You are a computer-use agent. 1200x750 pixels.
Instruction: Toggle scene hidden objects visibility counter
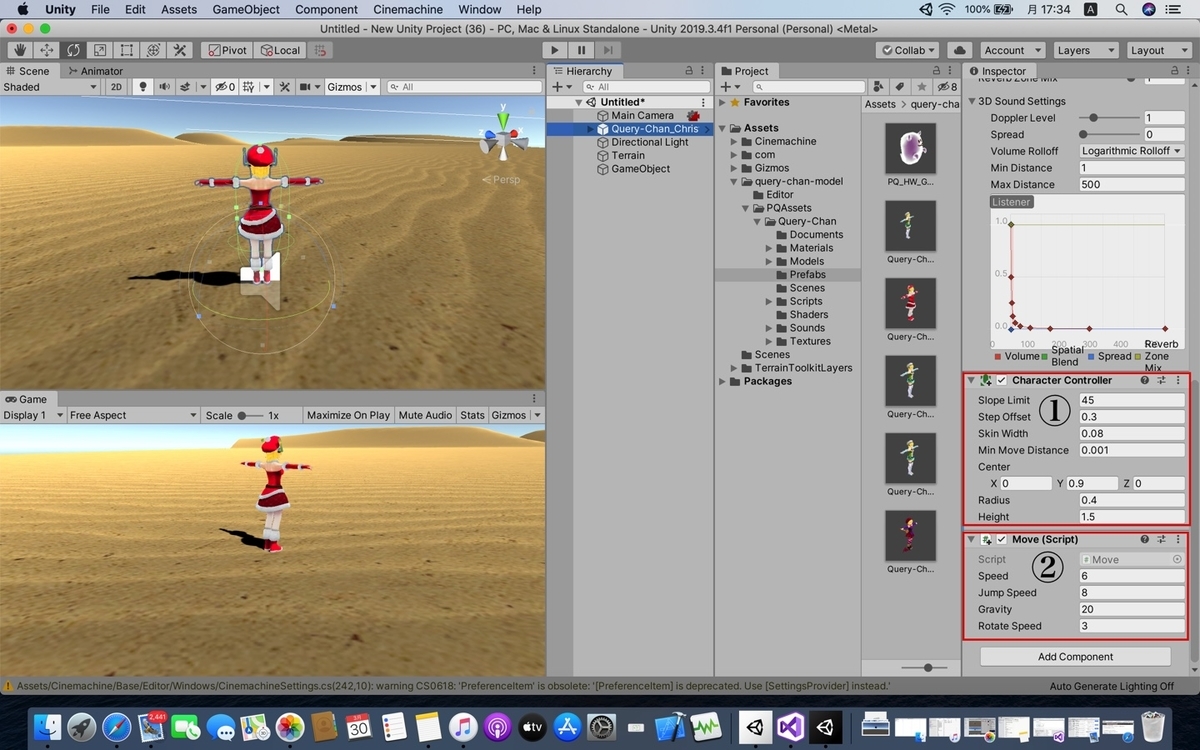point(225,87)
